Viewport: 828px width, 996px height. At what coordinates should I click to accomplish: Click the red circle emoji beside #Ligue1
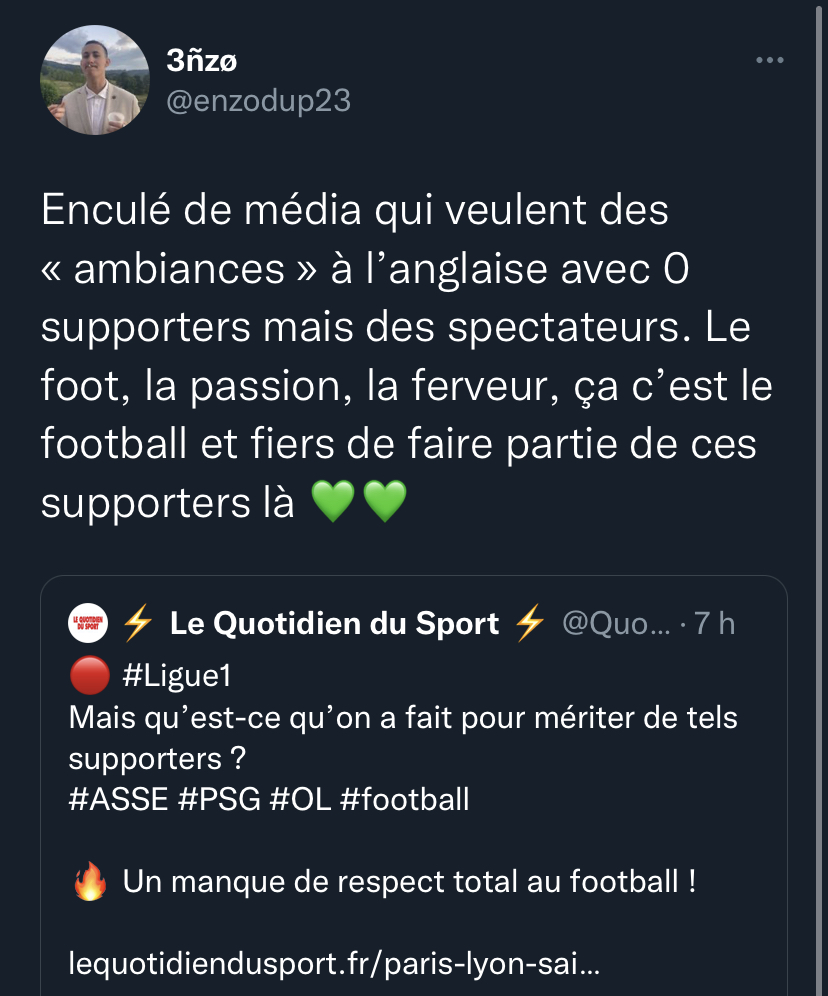(x=89, y=677)
